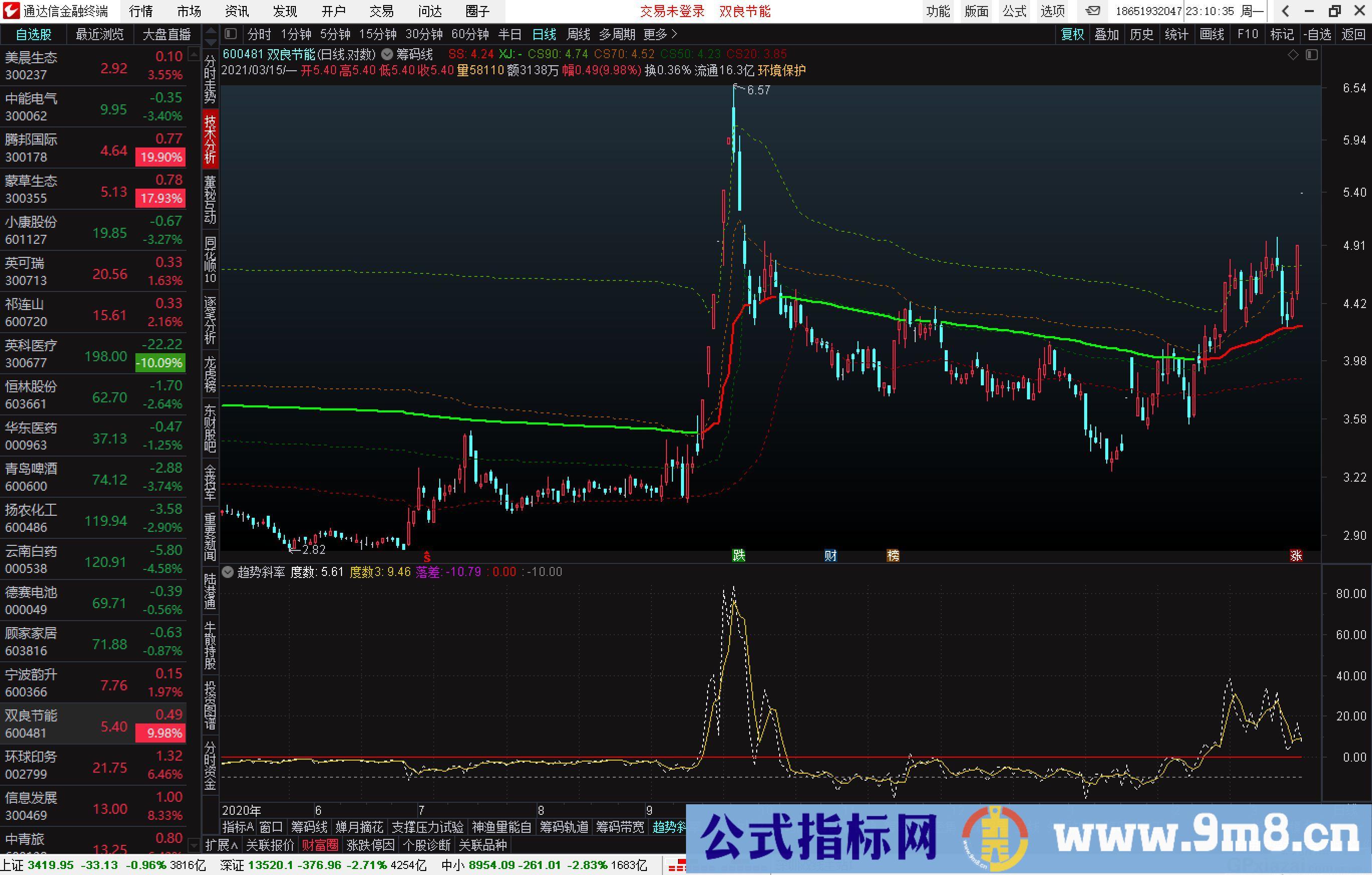Select 云南白药 in watchlist
Viewport: 1372px width, 875px height.
(x=93, y=559)
